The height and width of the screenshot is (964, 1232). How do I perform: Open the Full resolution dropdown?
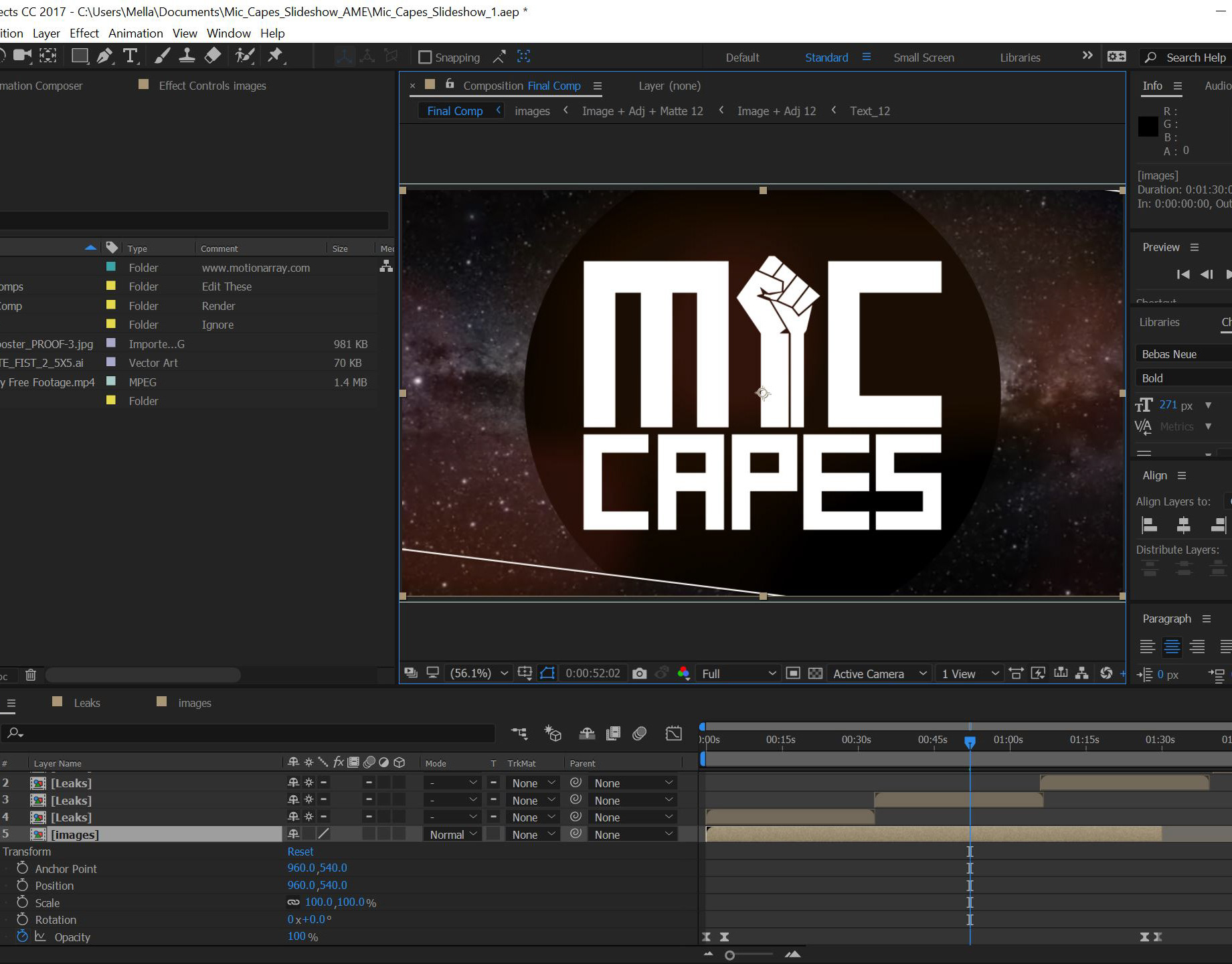[739, 673]
